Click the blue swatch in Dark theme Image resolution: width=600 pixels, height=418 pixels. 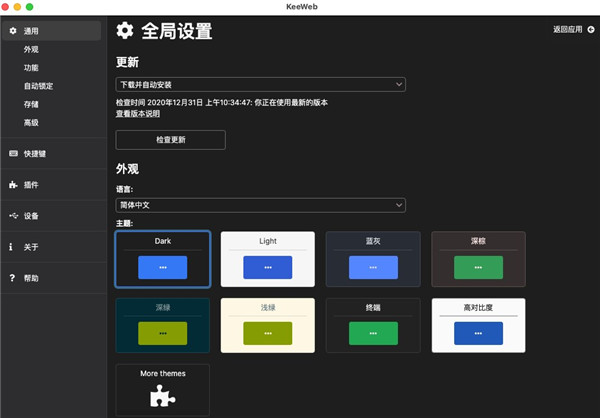pos(163,267)
